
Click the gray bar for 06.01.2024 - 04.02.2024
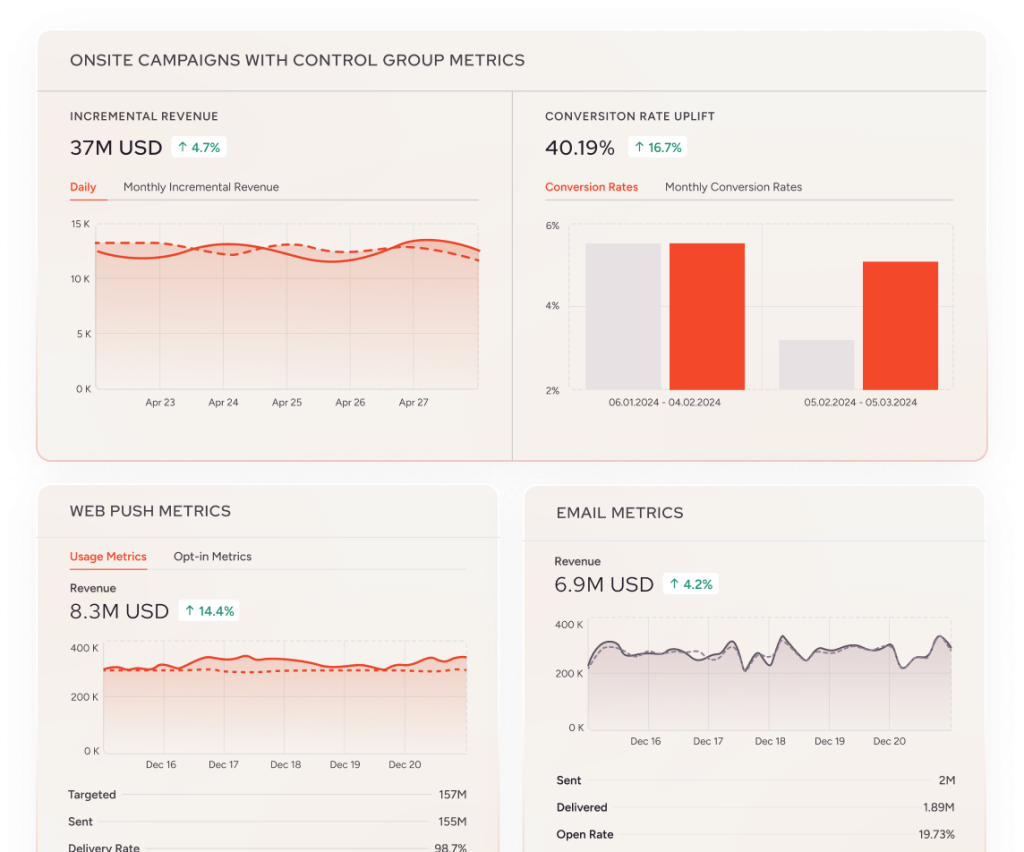623,317
